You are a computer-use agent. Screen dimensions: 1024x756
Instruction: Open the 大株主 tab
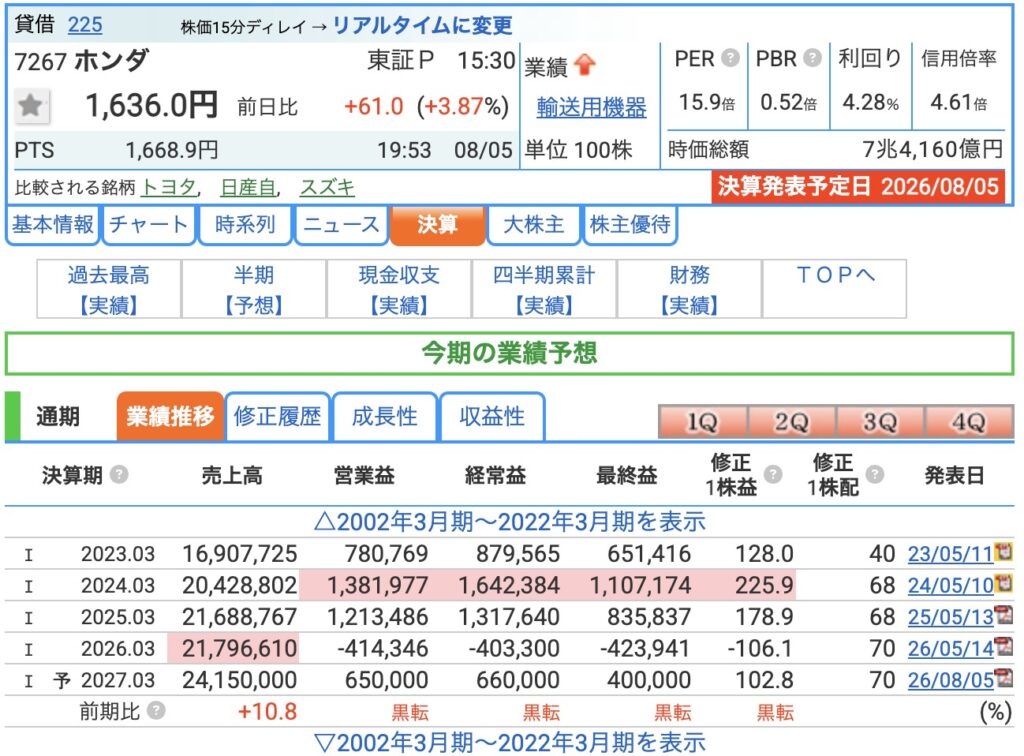tap(534, 225)
